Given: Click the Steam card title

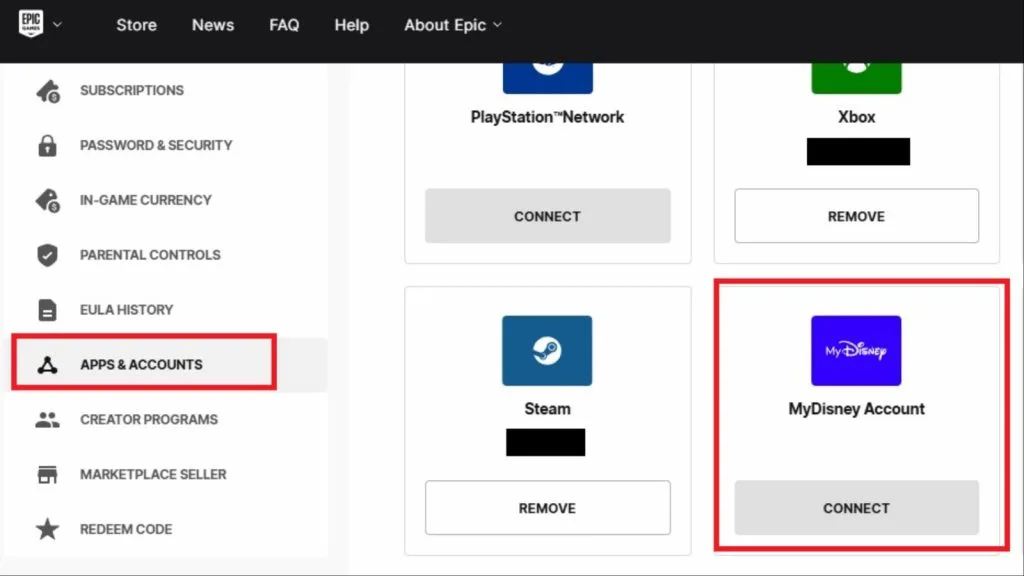Looking at the screenshot, I should (547, 409).
